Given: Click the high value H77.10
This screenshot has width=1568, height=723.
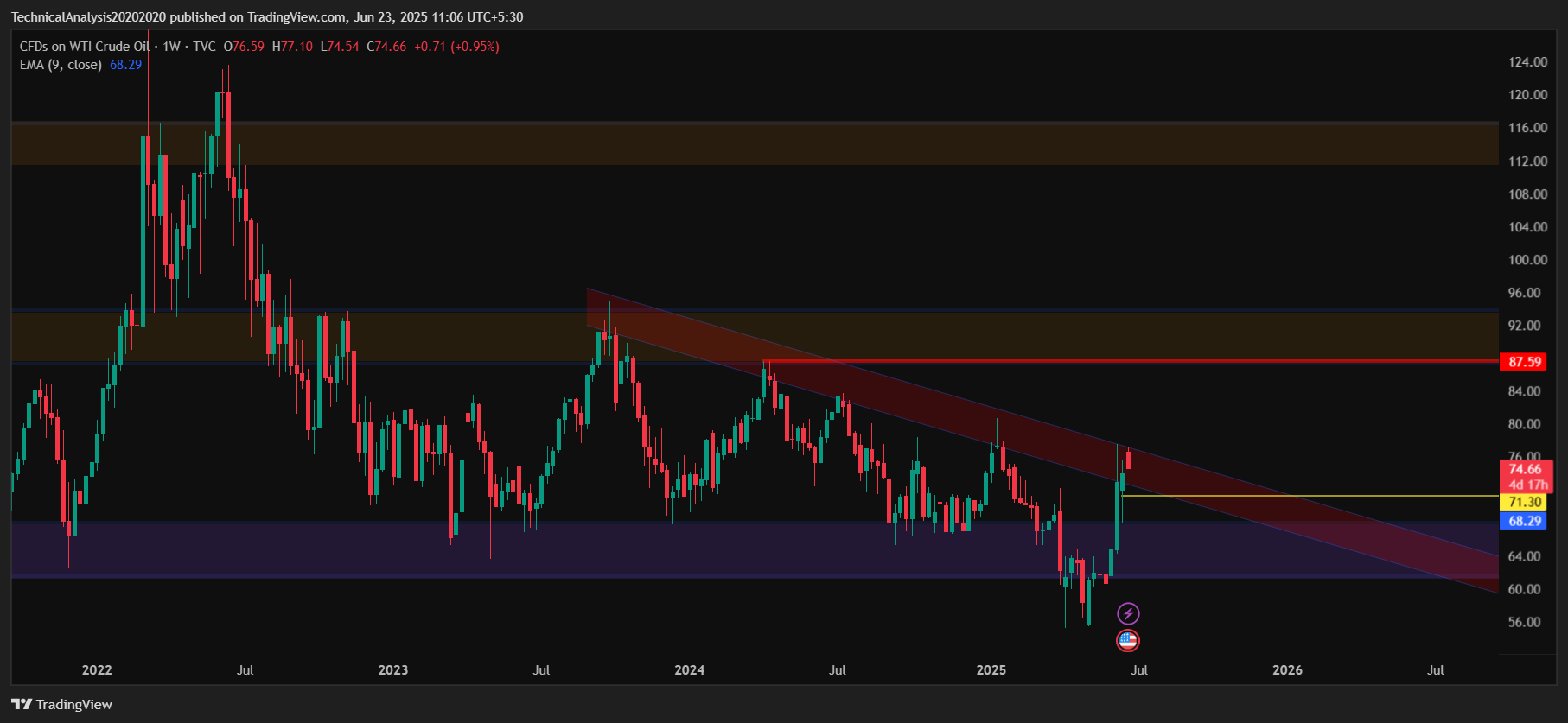Looking at the screenshot, I should [x=292, y=47].
